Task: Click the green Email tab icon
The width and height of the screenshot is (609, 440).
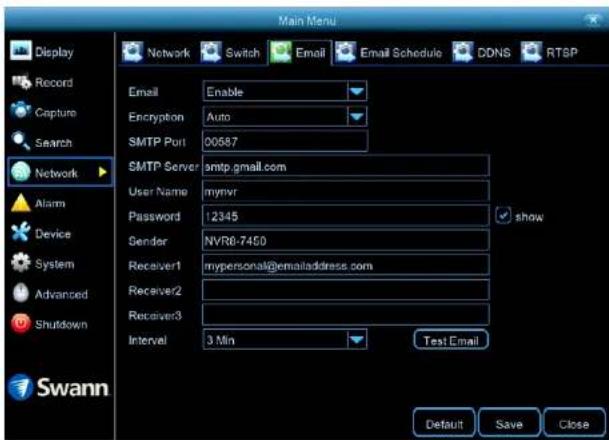Action: [x=281, y=52]
